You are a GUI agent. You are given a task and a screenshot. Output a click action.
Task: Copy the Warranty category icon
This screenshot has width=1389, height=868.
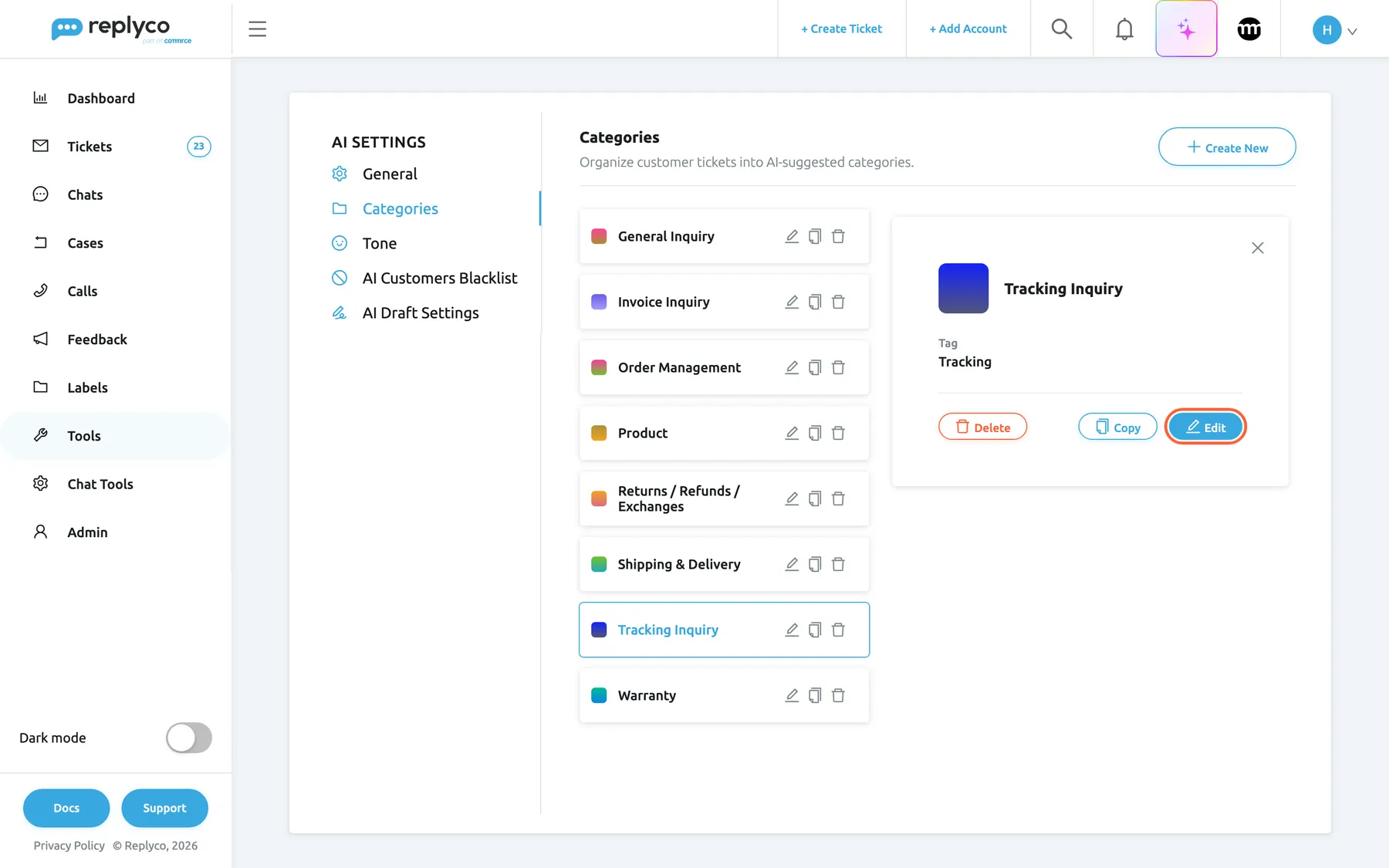815,695
